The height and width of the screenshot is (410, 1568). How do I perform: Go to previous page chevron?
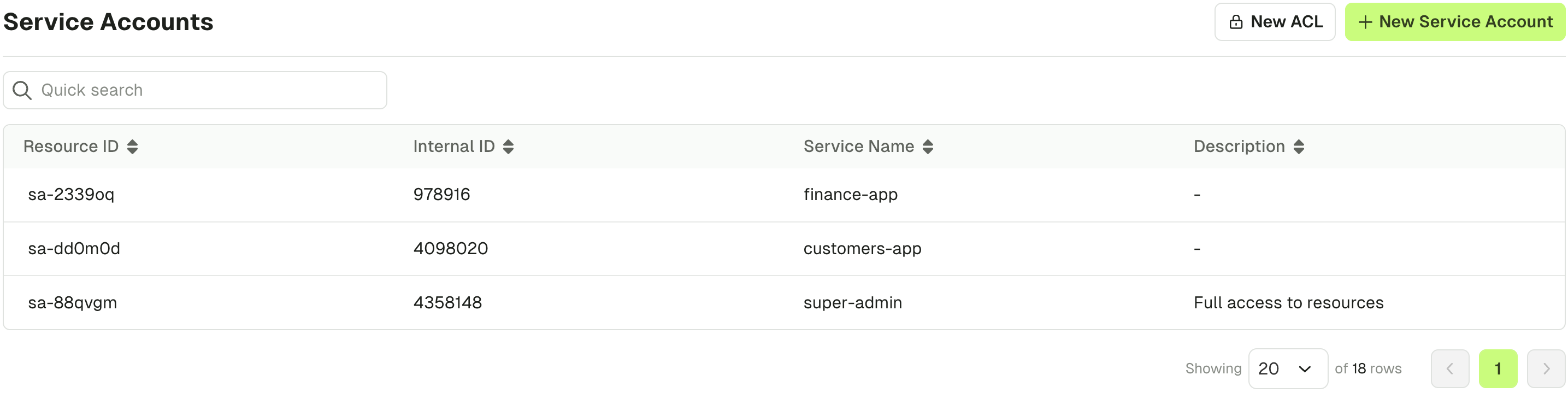(1450, 368)
